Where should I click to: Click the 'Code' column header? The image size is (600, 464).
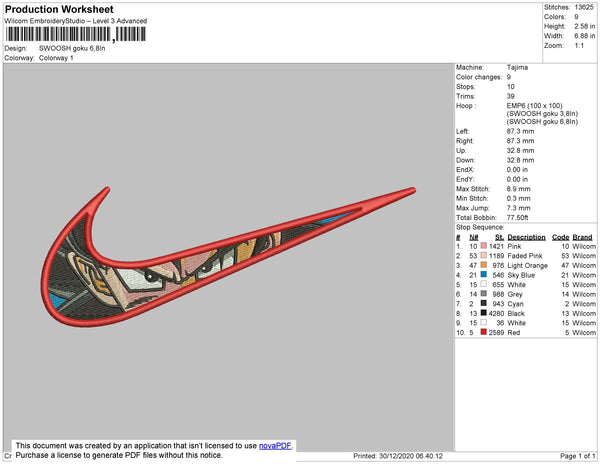561,237
